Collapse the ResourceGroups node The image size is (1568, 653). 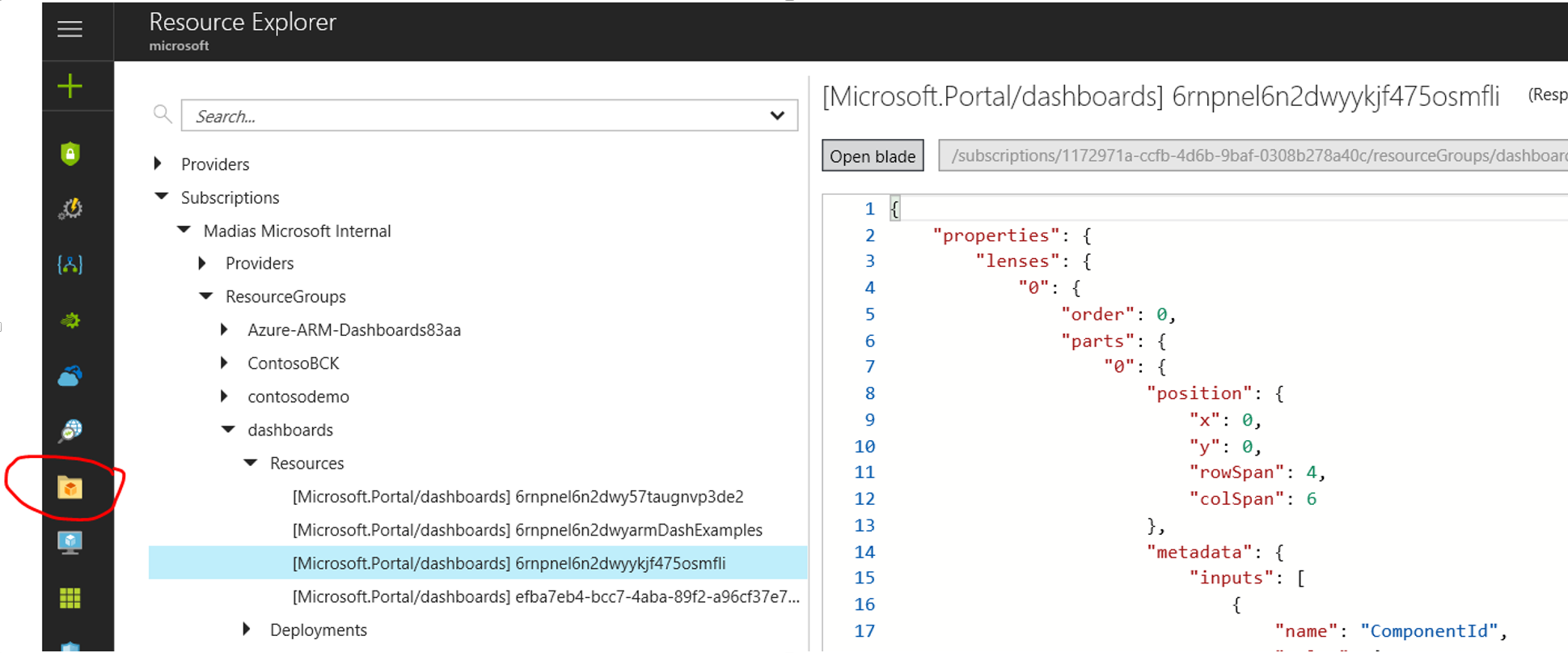pyautogui.click(x=205, y=296)
